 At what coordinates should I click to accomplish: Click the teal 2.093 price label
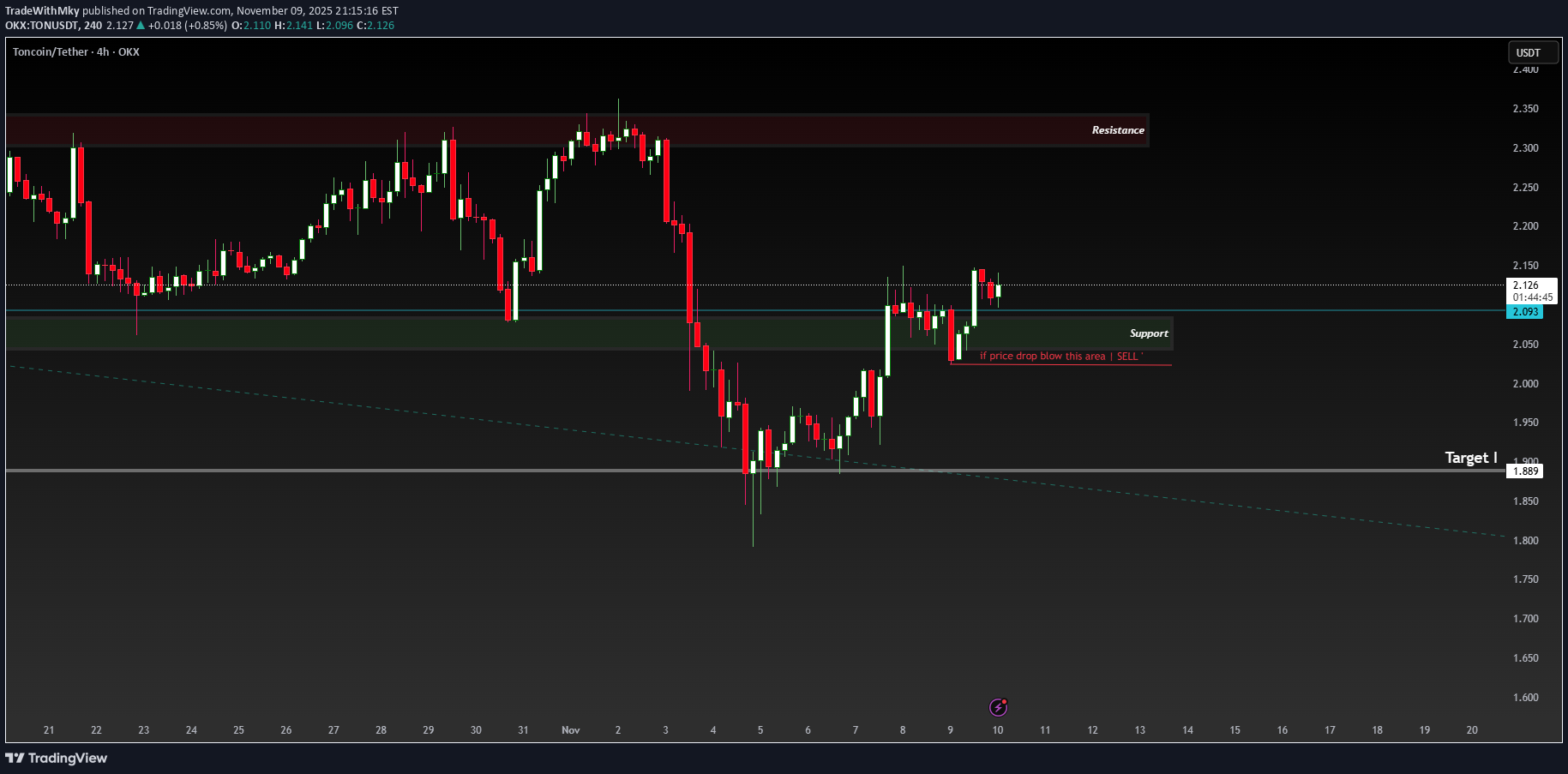[x=1525, y=312]
